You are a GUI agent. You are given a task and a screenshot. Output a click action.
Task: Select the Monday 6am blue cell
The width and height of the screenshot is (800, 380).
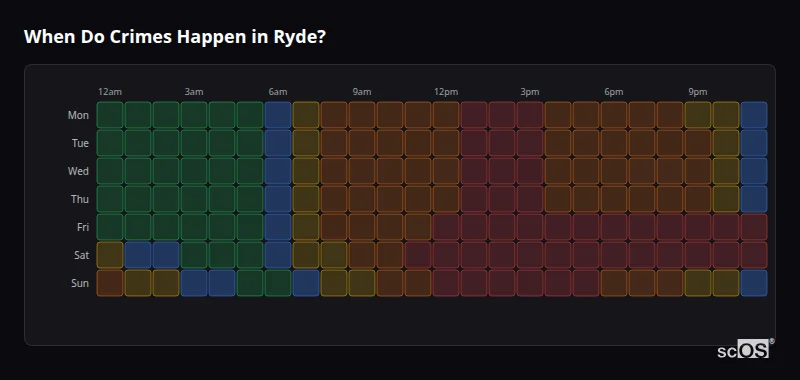click(x=278, y=115)
